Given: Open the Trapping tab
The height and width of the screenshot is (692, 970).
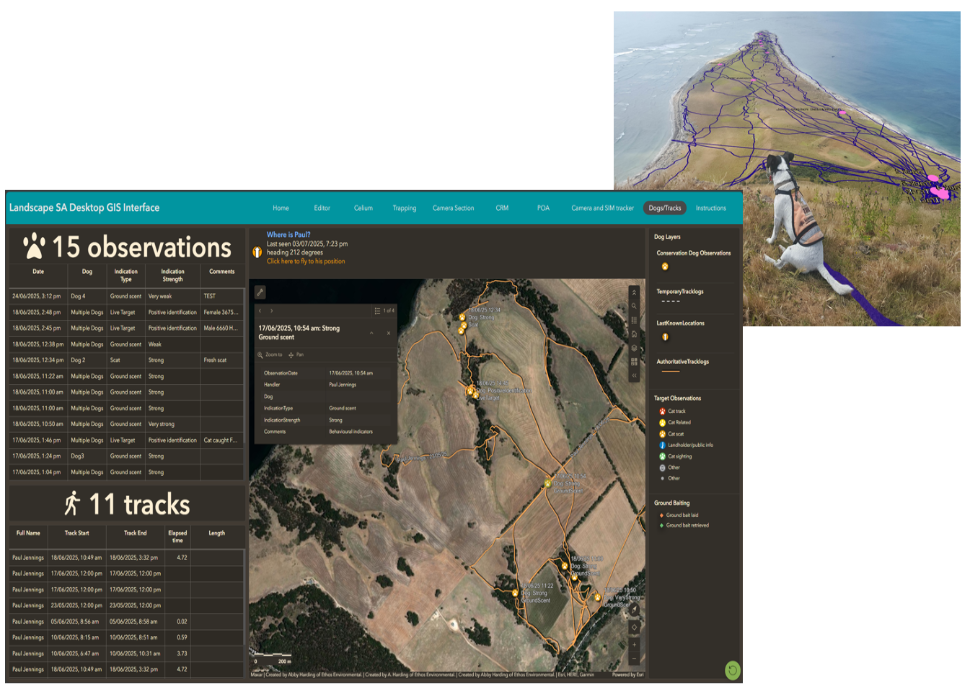Looking at the screenshot, I should [x=404, y=208].
